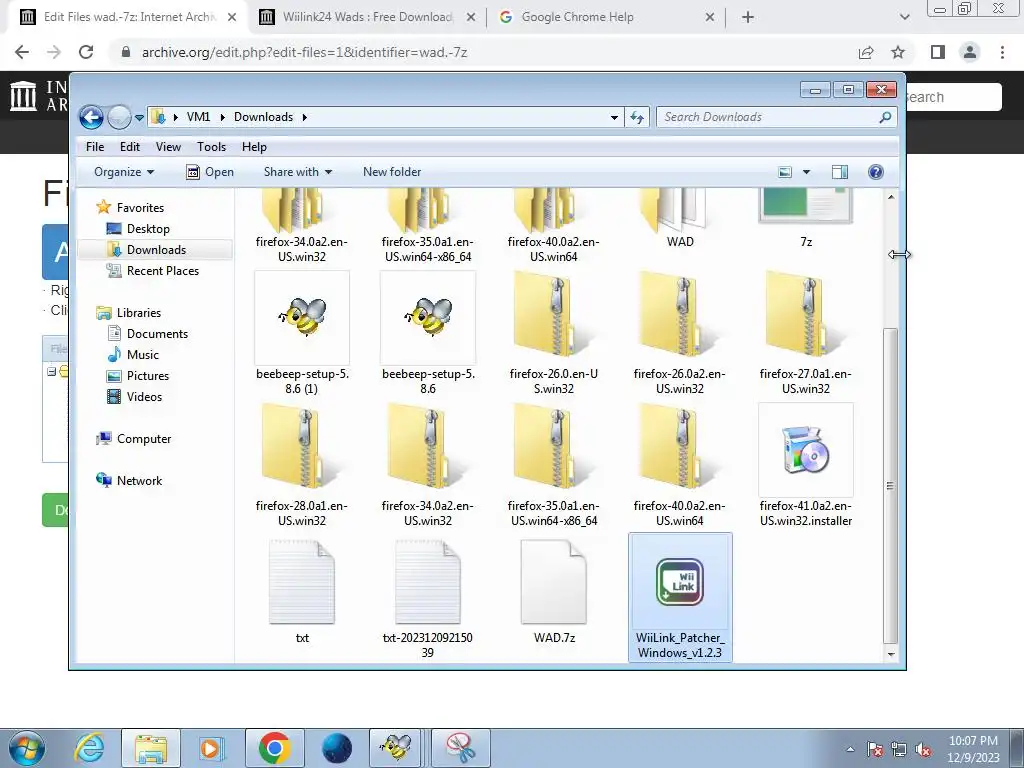Screen dimensions: 1024x768
Task: Reload the Chrome page
Action: tap(86, 52)
